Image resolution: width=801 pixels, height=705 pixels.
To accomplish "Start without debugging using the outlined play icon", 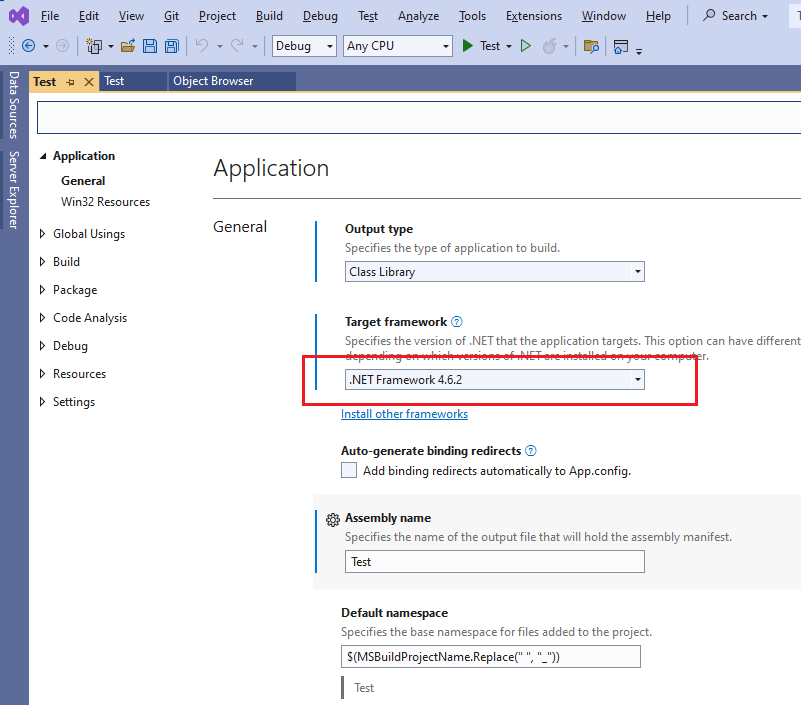I will [x=526, y=46].
